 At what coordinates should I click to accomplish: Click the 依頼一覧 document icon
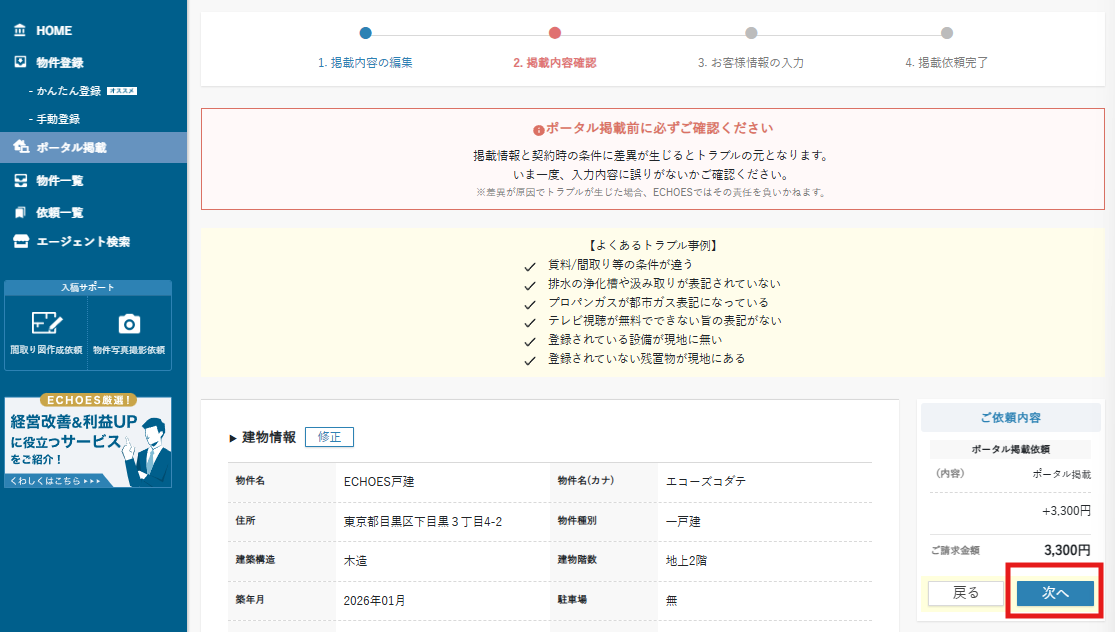(x=20, y=212)
